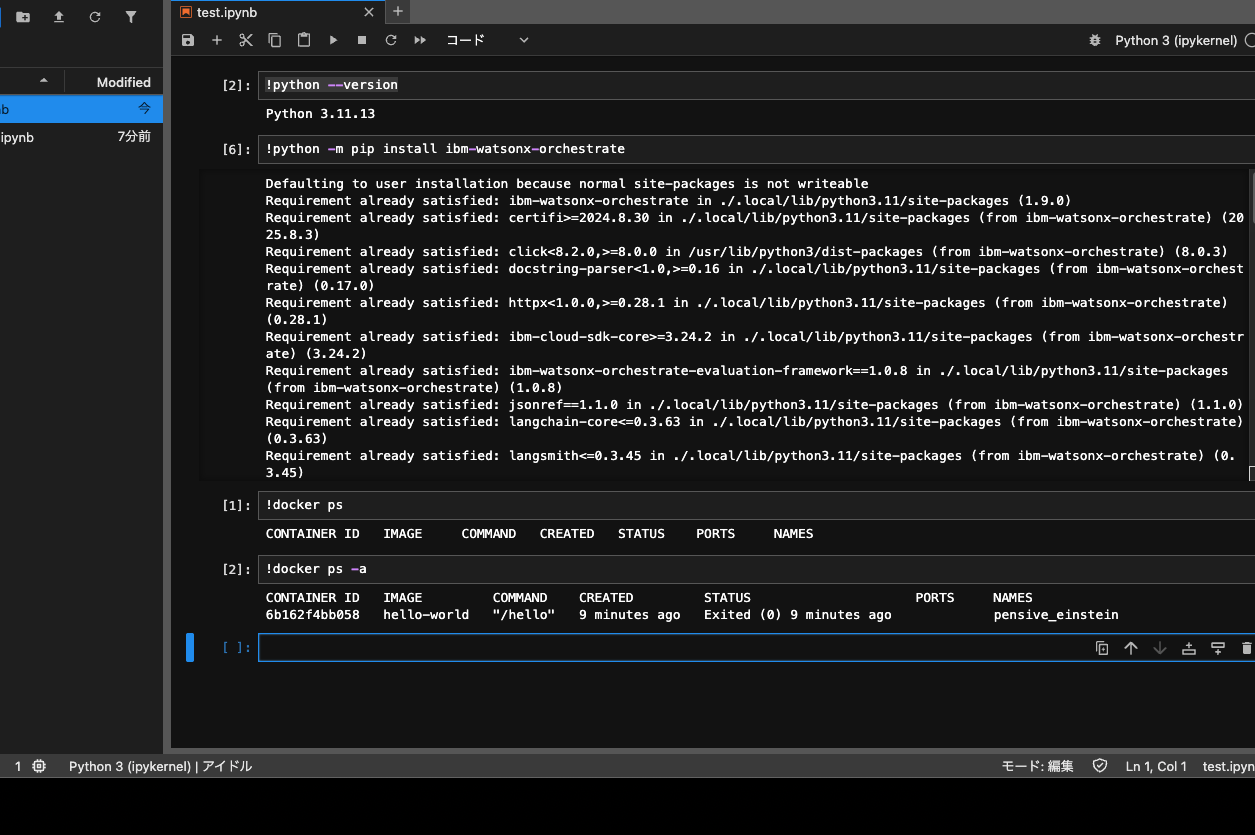The height and width of the screenshot is (835, 1255).
Task: Interrupt the kernel with stop icon
Action: coord(362,40)
